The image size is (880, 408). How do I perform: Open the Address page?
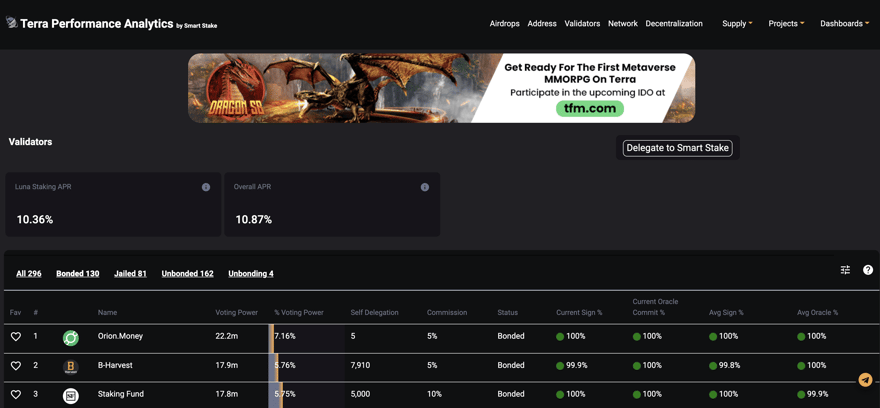click(x=542, y=24)
